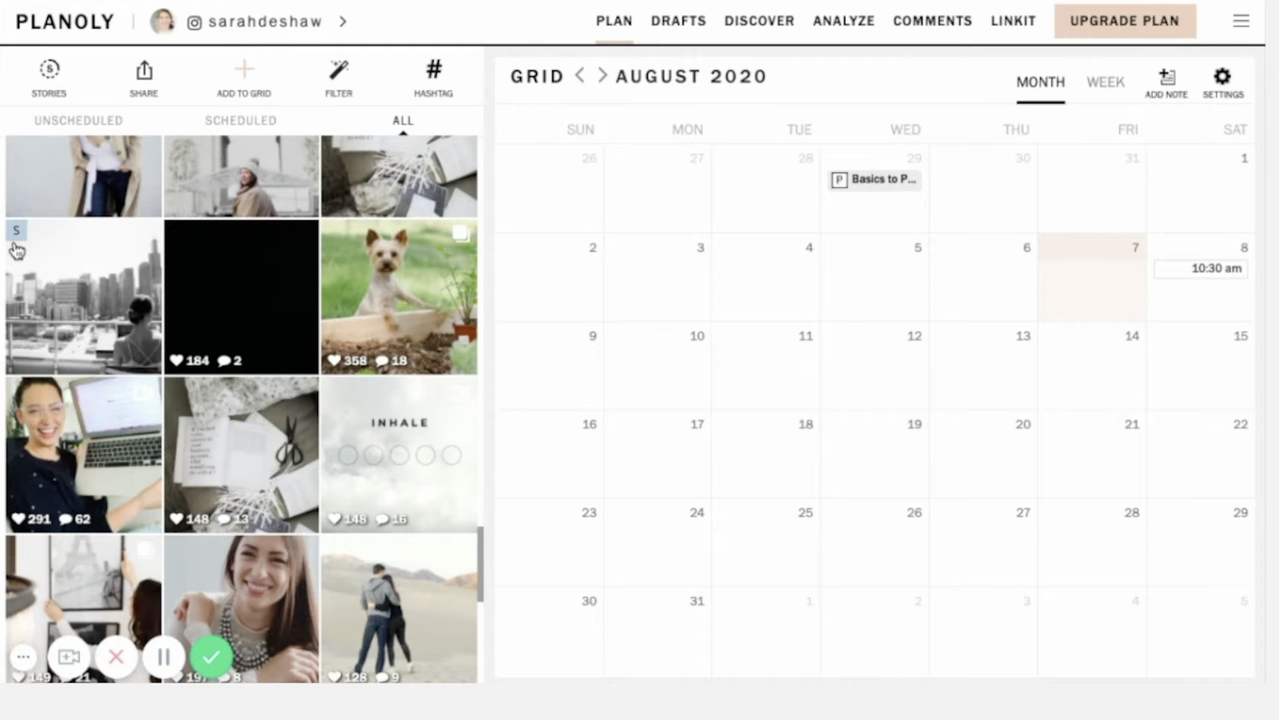Click the media grid scrollbar
Viewport: 1279px width, 720px height.
[480, 565]
